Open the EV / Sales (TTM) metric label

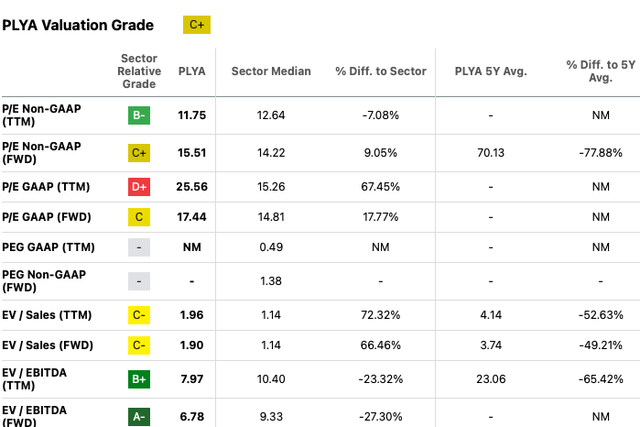[47, 315]
